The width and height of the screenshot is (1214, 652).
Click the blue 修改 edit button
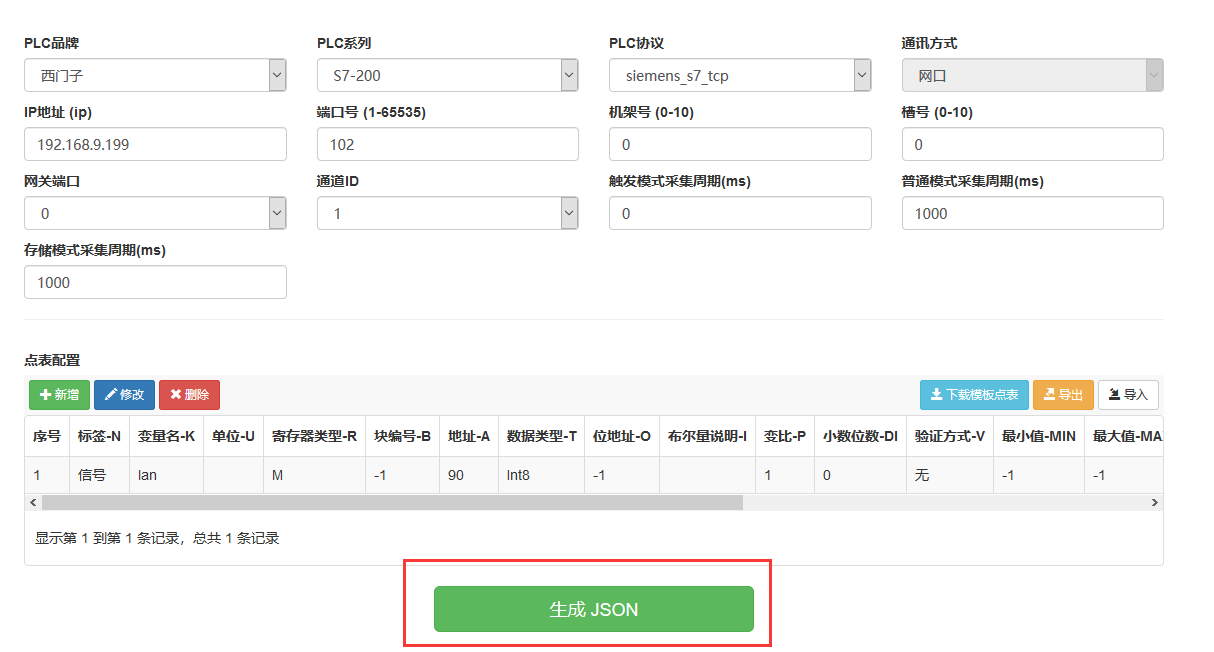(x=124, y=395)
